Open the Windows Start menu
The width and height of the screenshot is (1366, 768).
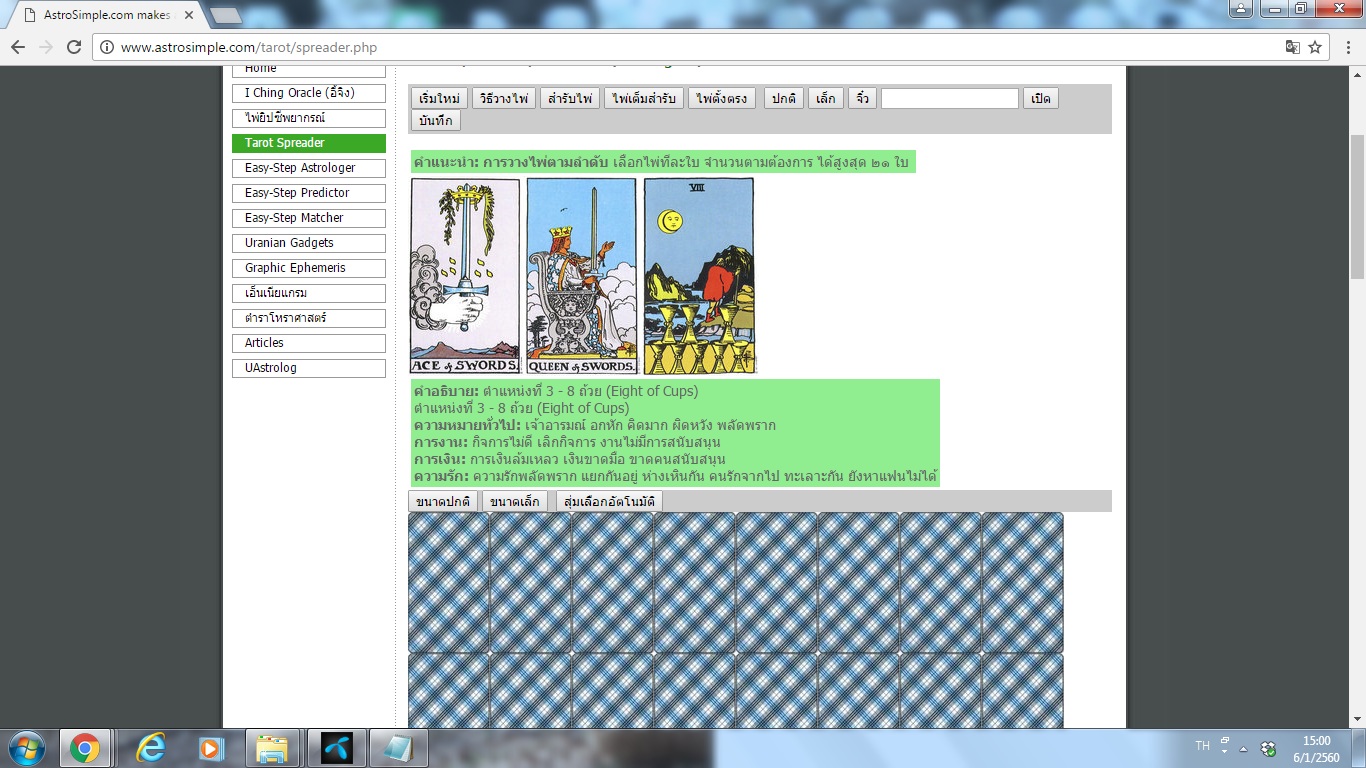click(25, 748)
